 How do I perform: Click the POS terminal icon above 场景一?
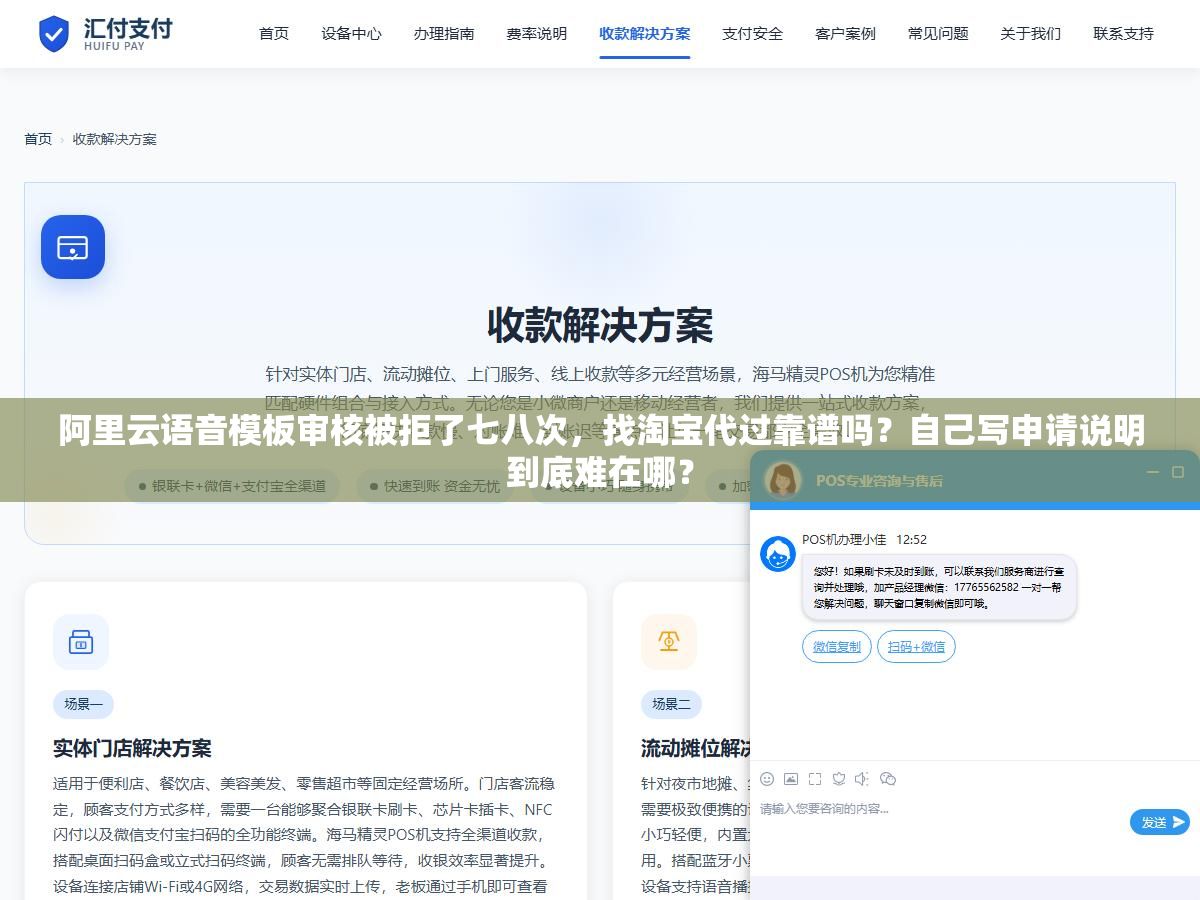(x=81, y=642)
